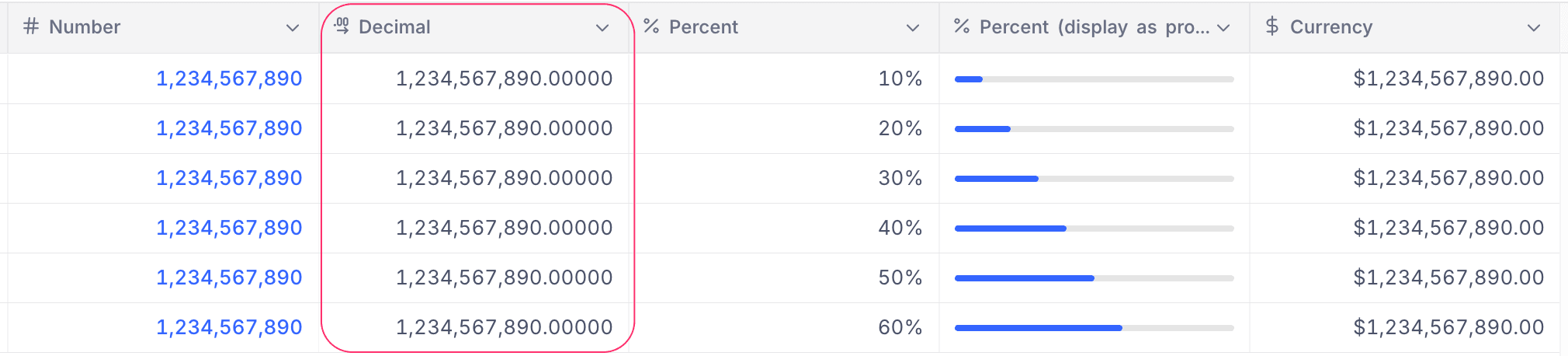Click the Currency column dollar icon
This screenshot has height=356, width=1568.
tap(1272, 26)
